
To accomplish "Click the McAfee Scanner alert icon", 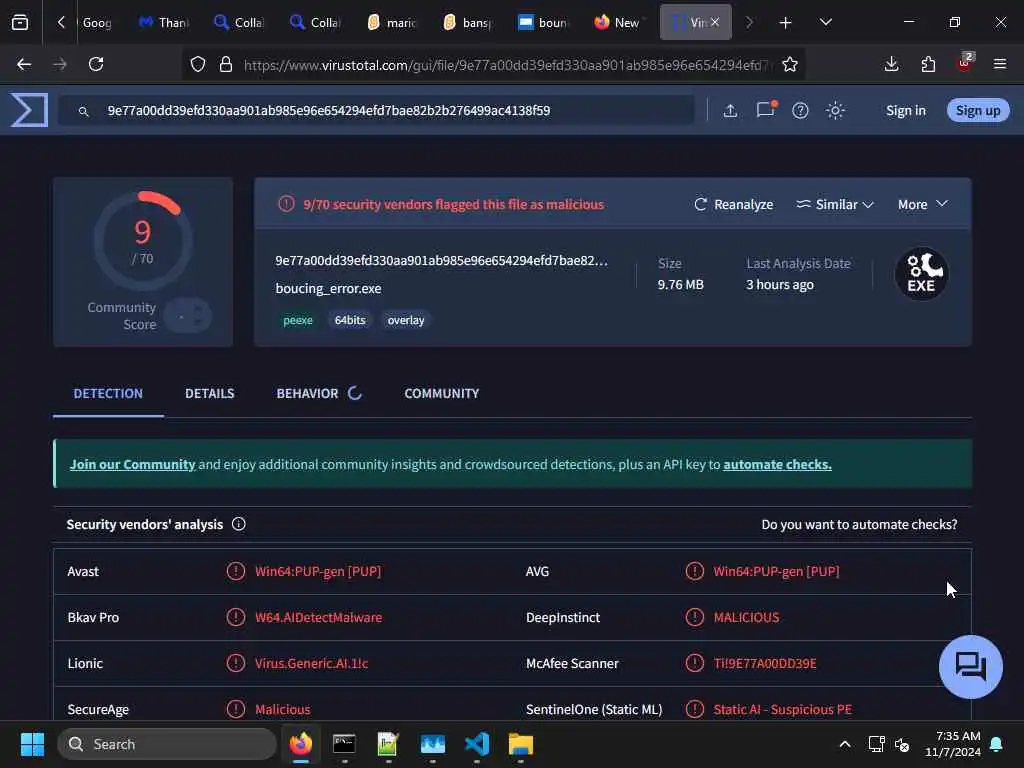I will pyautogui.click(x=695, y=663).
